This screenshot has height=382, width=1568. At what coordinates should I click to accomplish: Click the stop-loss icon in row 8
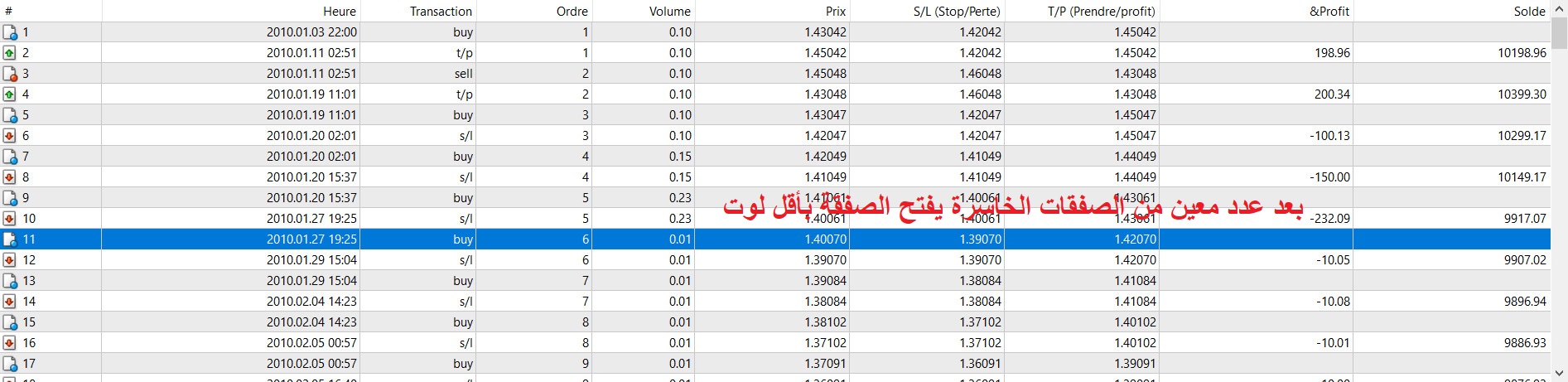pos(10,177)
